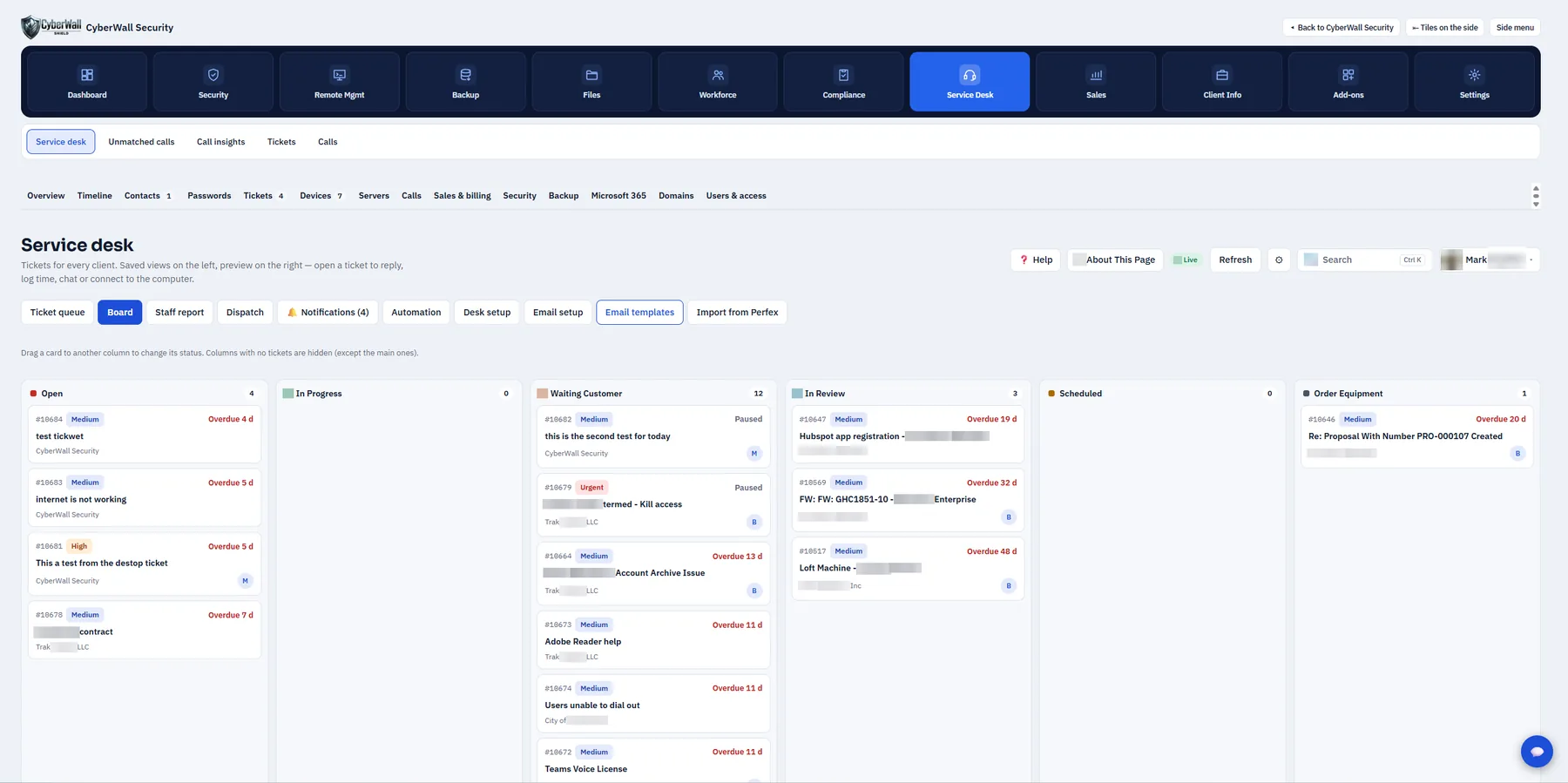Click the Side menu button
1568x783 pixels.
[x=1515, y=28]
